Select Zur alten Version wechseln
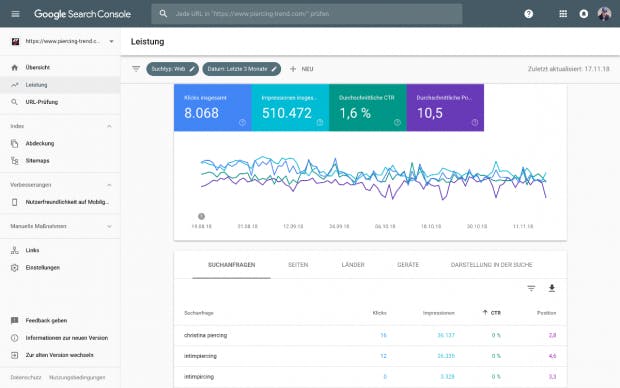620x388 pixels. click(60, 355)
